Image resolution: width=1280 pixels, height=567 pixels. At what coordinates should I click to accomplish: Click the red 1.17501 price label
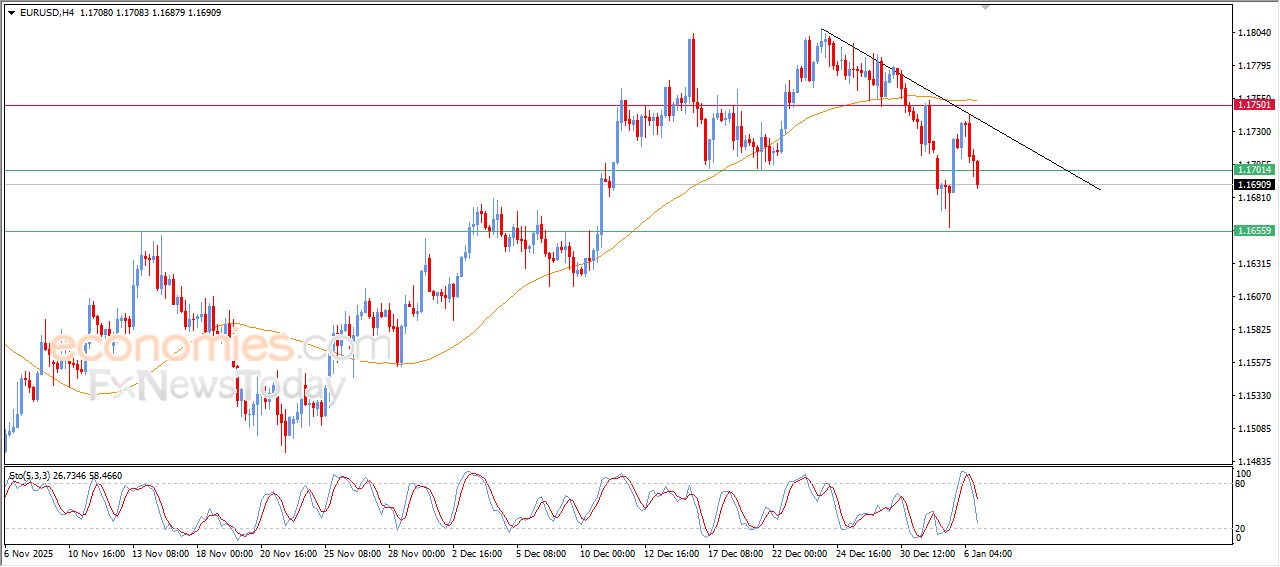click(x=1254, y=104)
